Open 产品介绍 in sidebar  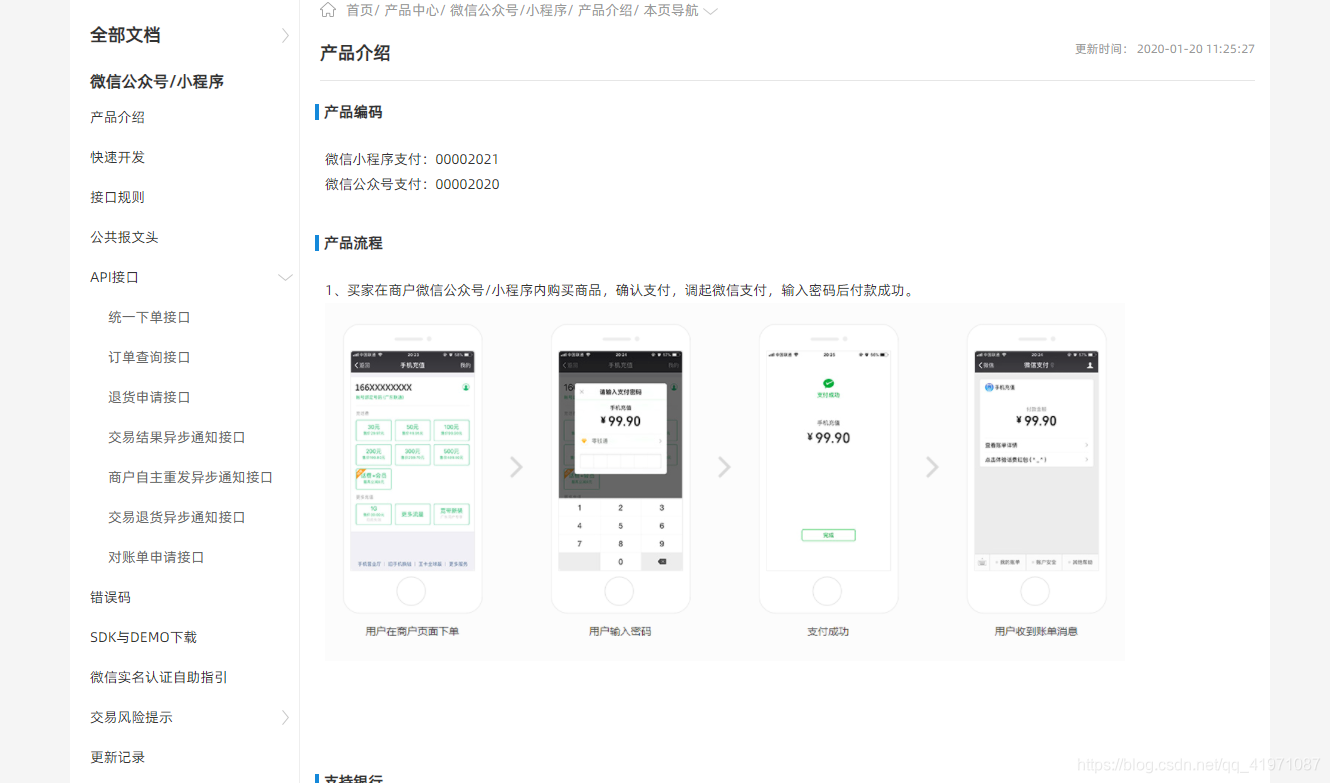point(117,117)
